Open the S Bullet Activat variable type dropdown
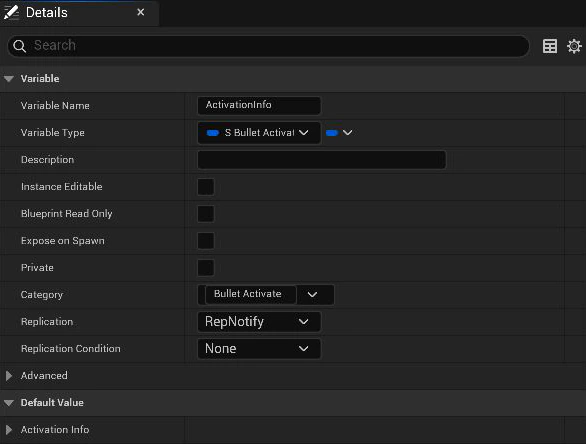Image resolution: width=586 pixels, height=444 pixels. click(x=259, y=133)
